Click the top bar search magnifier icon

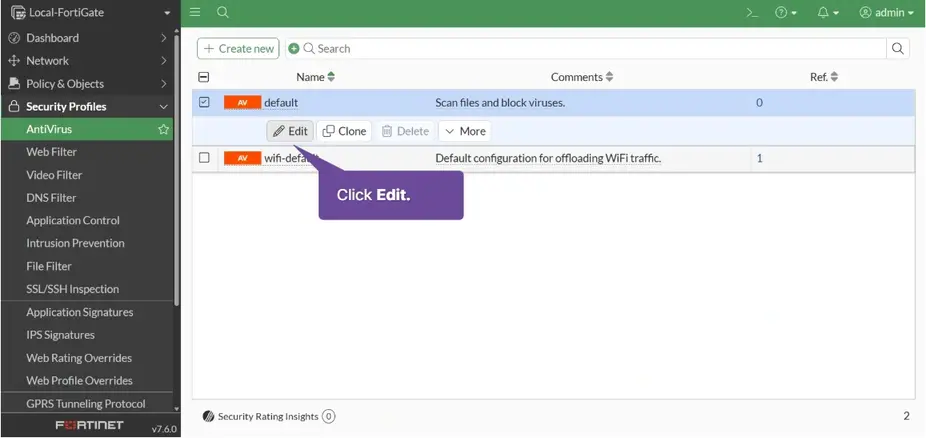[223, 12]
